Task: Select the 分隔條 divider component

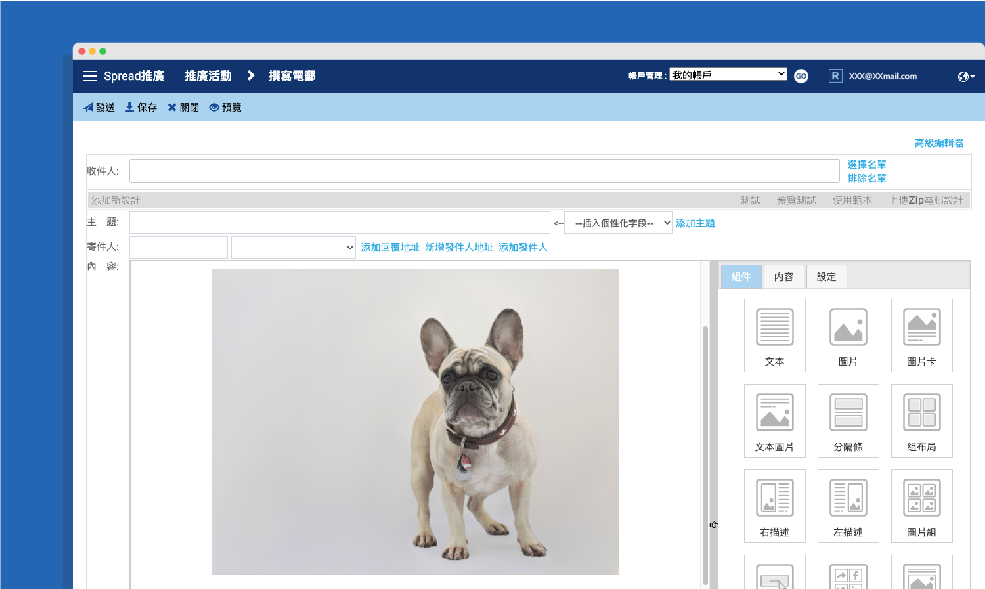Action: 848,421
